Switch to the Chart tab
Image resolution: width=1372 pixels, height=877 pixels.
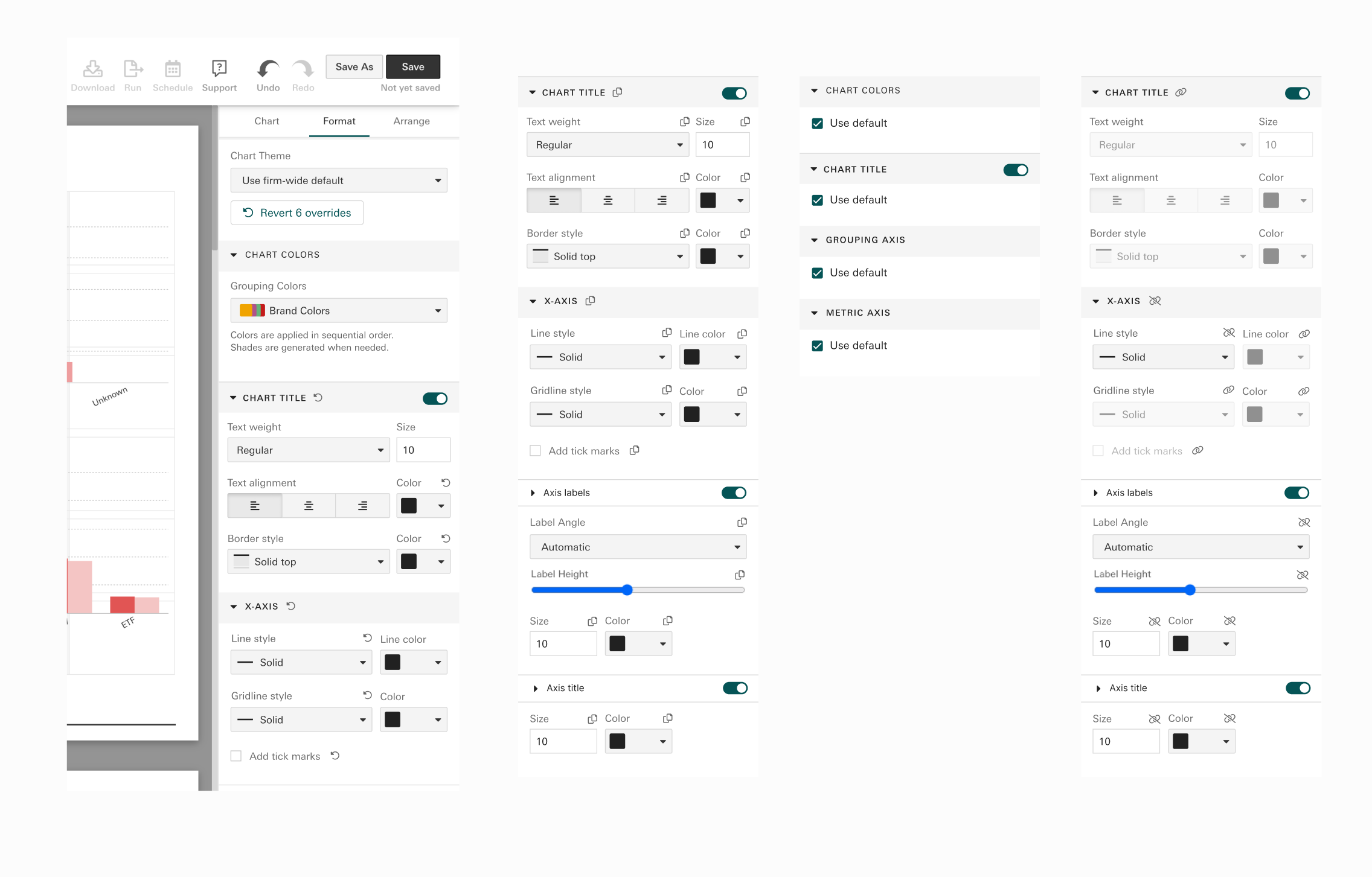point(266,121)
